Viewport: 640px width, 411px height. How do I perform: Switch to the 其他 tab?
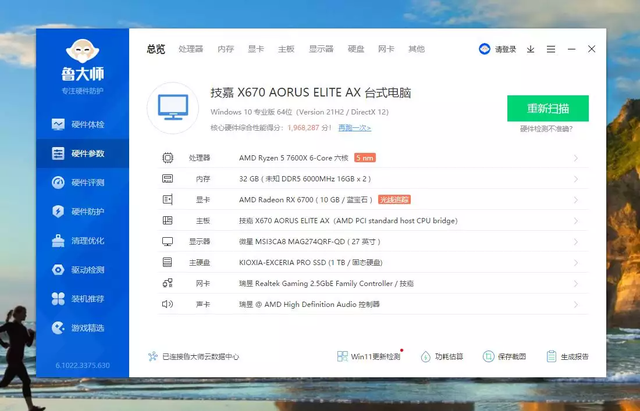coord(416,49)
